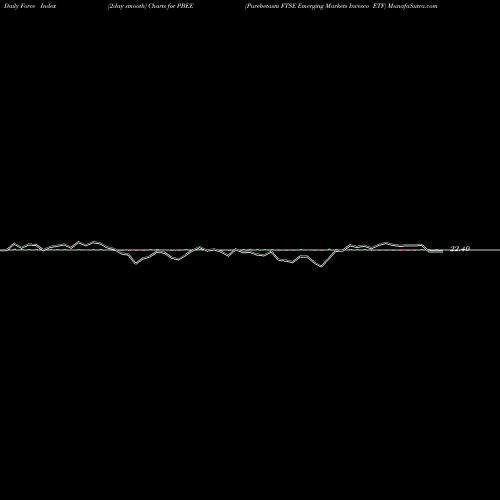Click the 'Daily Force Index' title text
Viewport: 500px width, 500px height.
(30, 6)
